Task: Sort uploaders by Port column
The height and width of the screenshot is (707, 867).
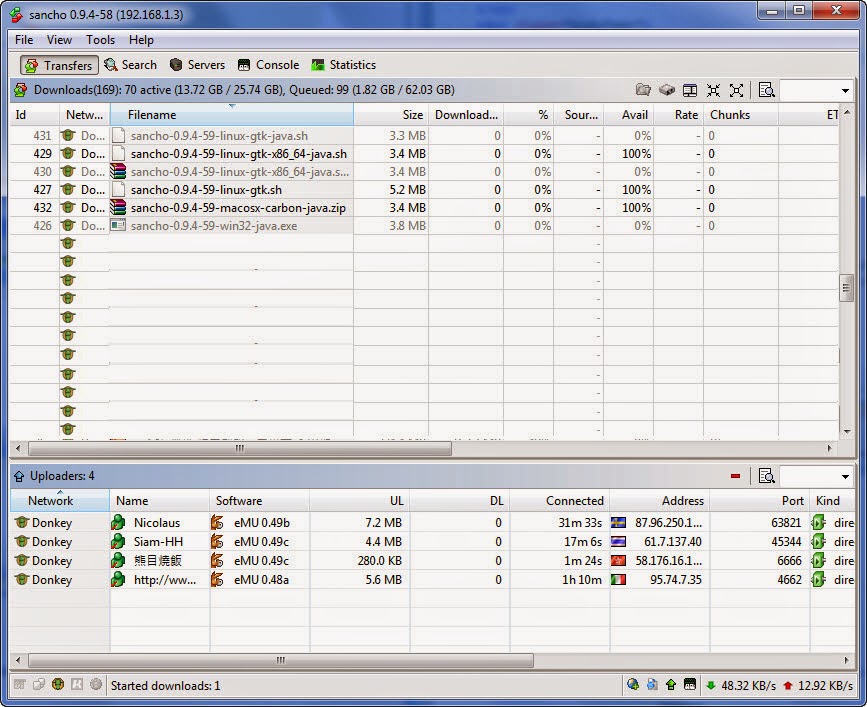Action: pyautogui.click(x=760, y=500)
